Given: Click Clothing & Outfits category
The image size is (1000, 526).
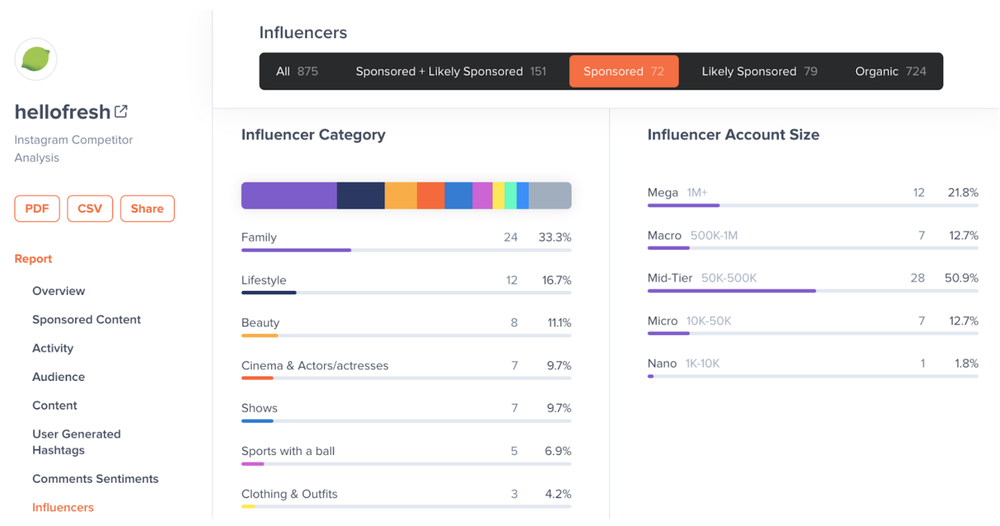Looking at the screenshot, I should (290, 493).
